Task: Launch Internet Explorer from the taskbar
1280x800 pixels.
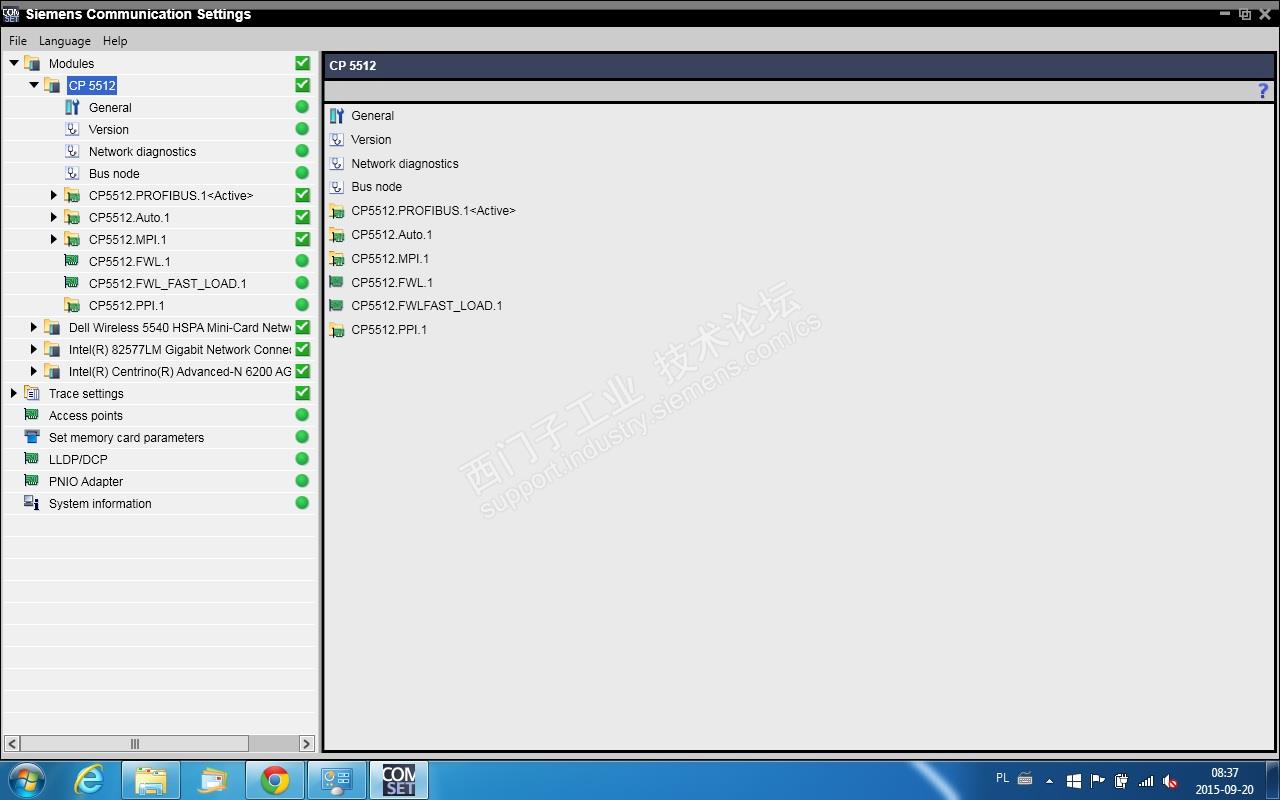Action: [x=89, y=780]
